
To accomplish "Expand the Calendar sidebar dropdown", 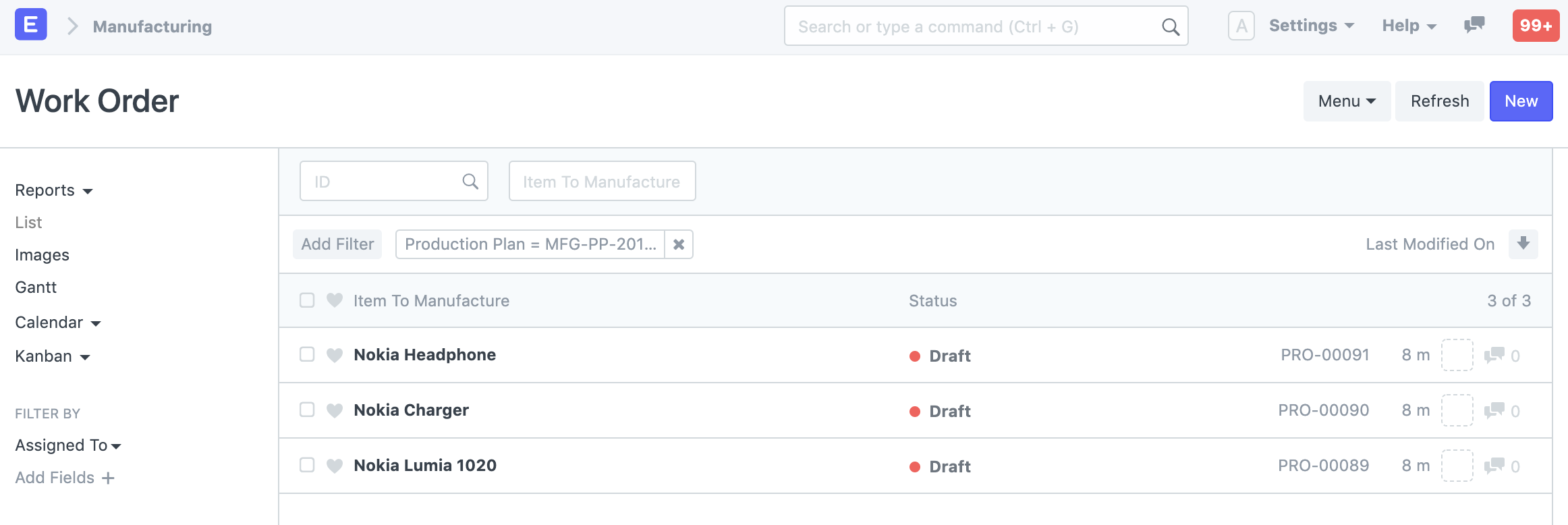I will coord(58,323).
